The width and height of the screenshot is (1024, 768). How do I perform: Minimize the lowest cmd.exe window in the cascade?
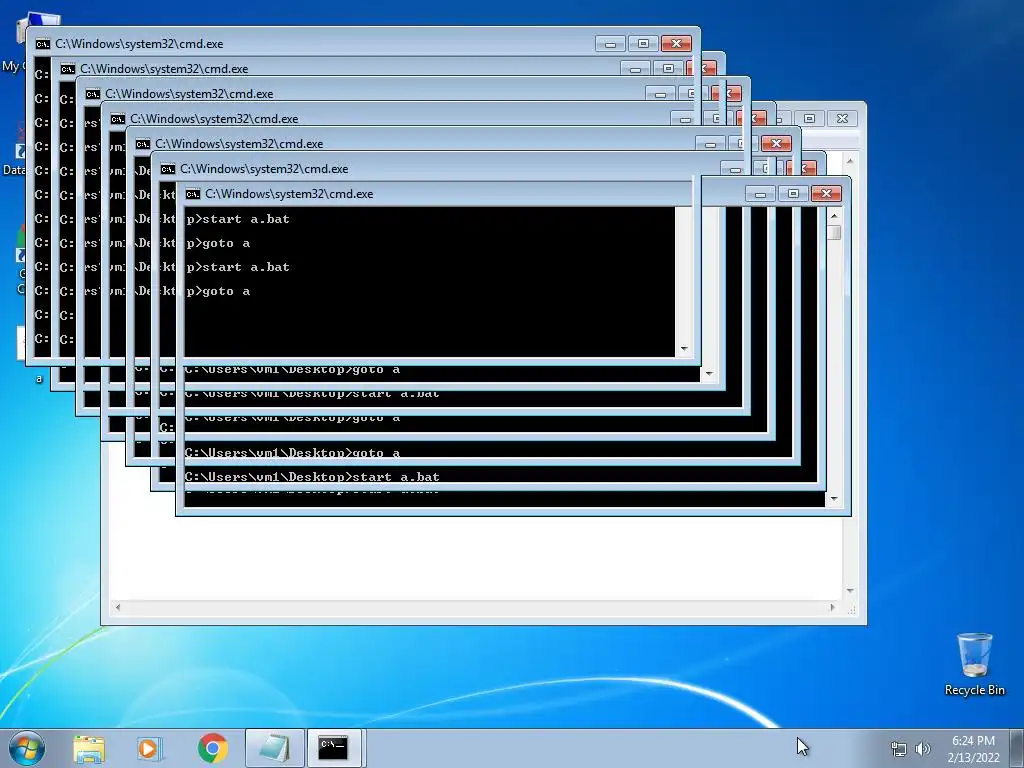[x=760, y=193]
